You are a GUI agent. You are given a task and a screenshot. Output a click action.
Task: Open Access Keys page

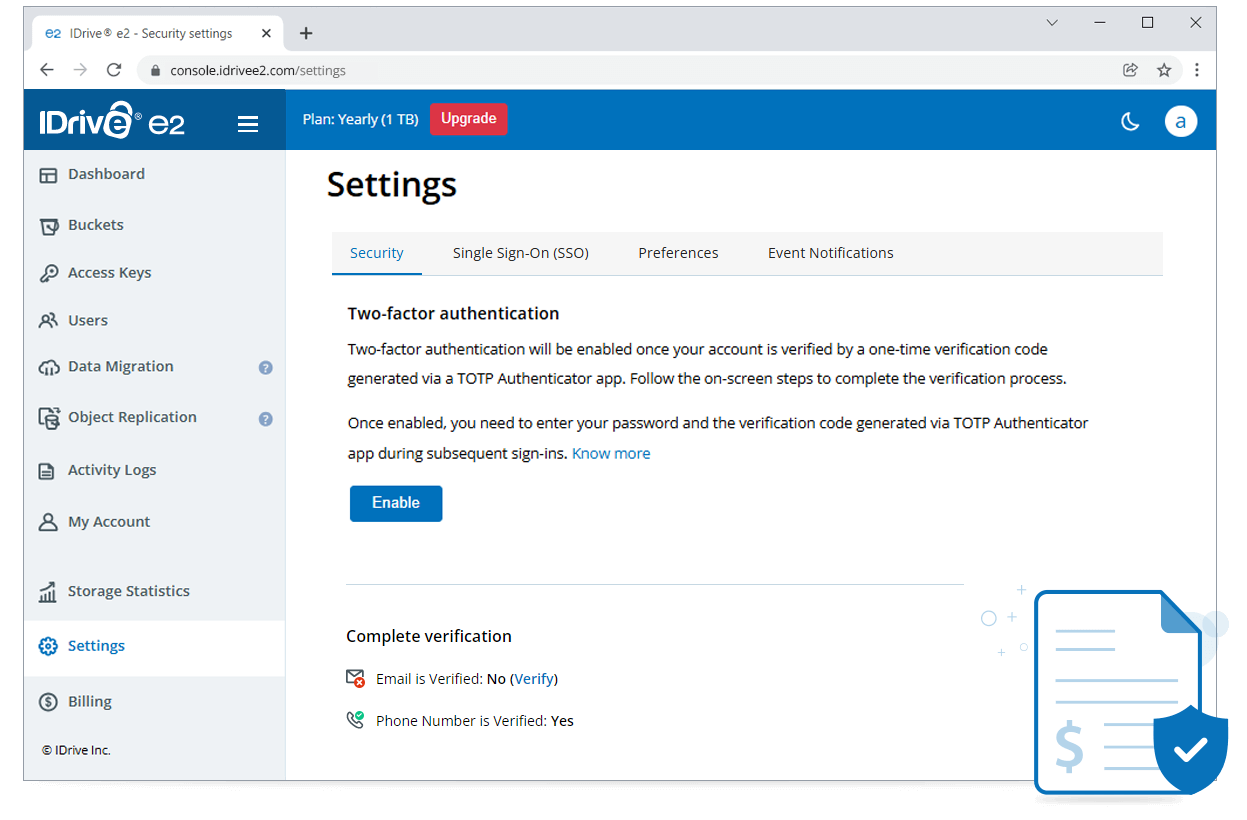(109, 273)
